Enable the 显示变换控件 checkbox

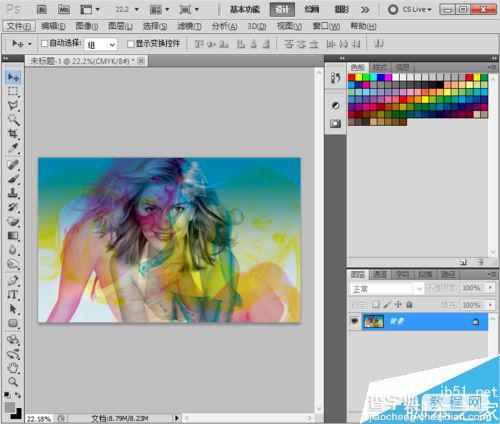[x=131, y=44]
